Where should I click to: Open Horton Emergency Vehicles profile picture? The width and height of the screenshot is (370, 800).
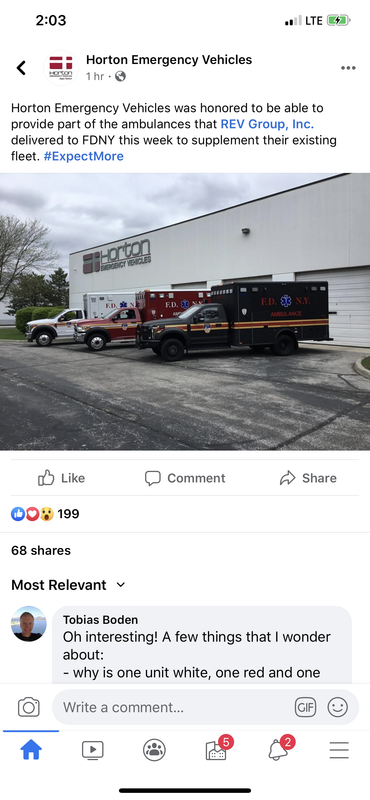61,67
